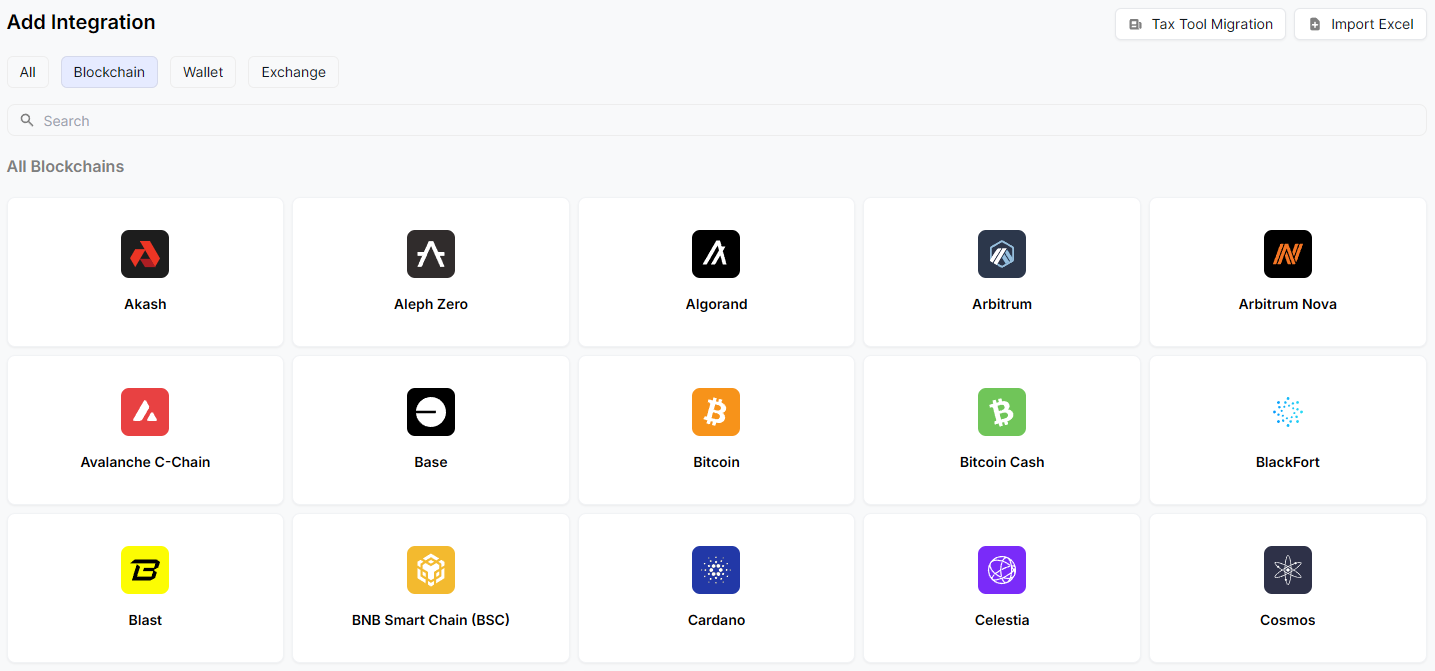Select Arbitrum Nova from the grid

(x=1287, y=272)
